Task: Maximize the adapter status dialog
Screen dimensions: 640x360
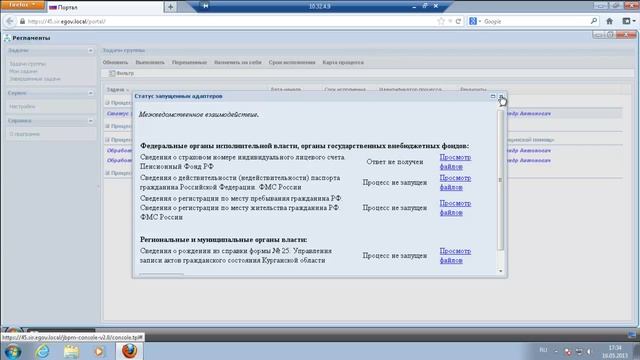Action: coord(493,96)
